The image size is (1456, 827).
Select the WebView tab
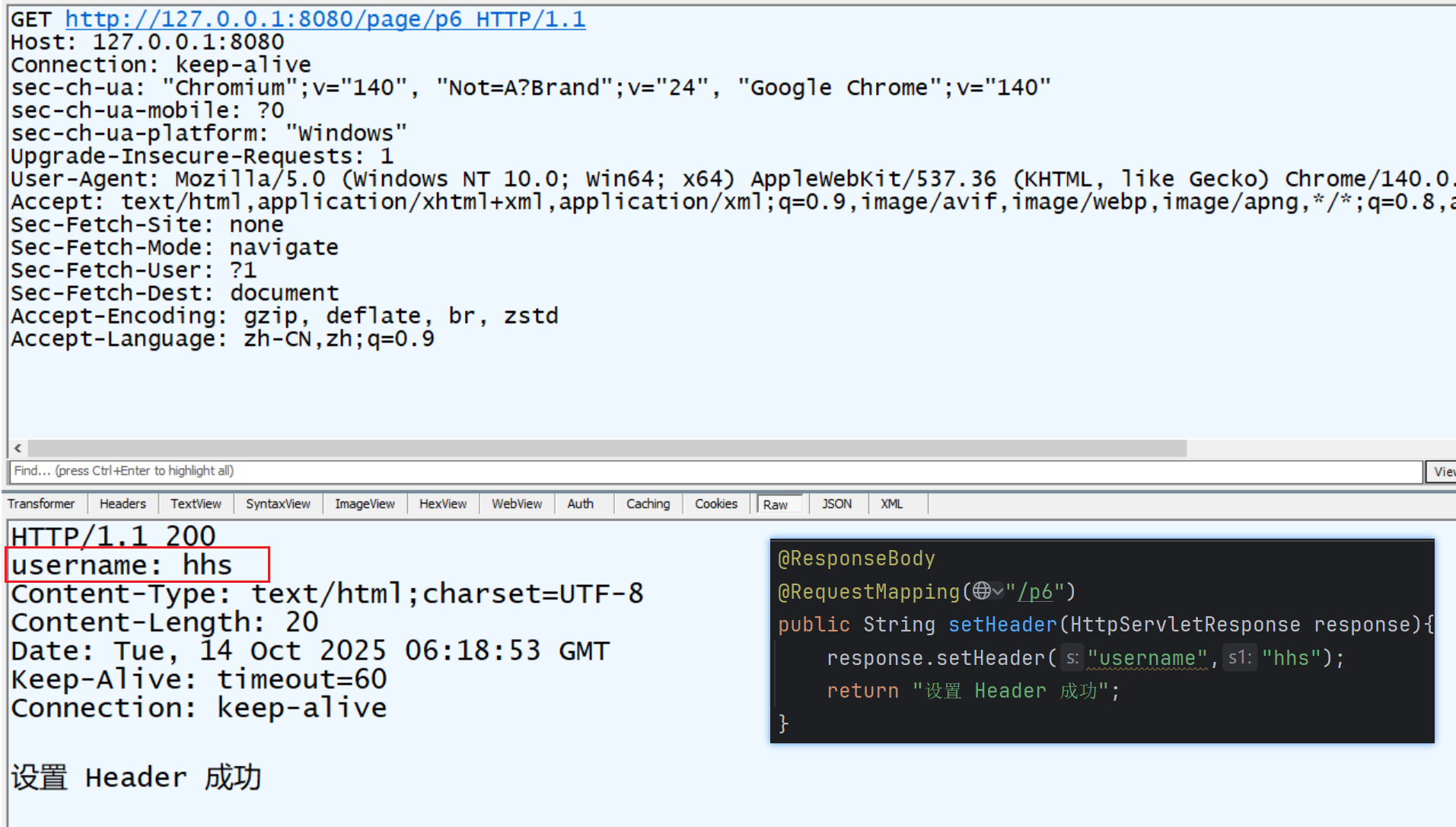tap(517, 504)
